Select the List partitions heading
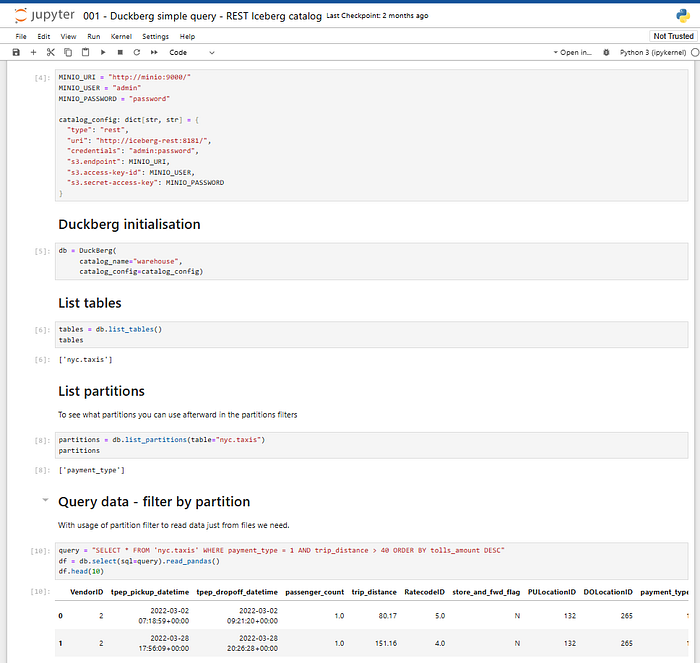 [x=101, y=391]
